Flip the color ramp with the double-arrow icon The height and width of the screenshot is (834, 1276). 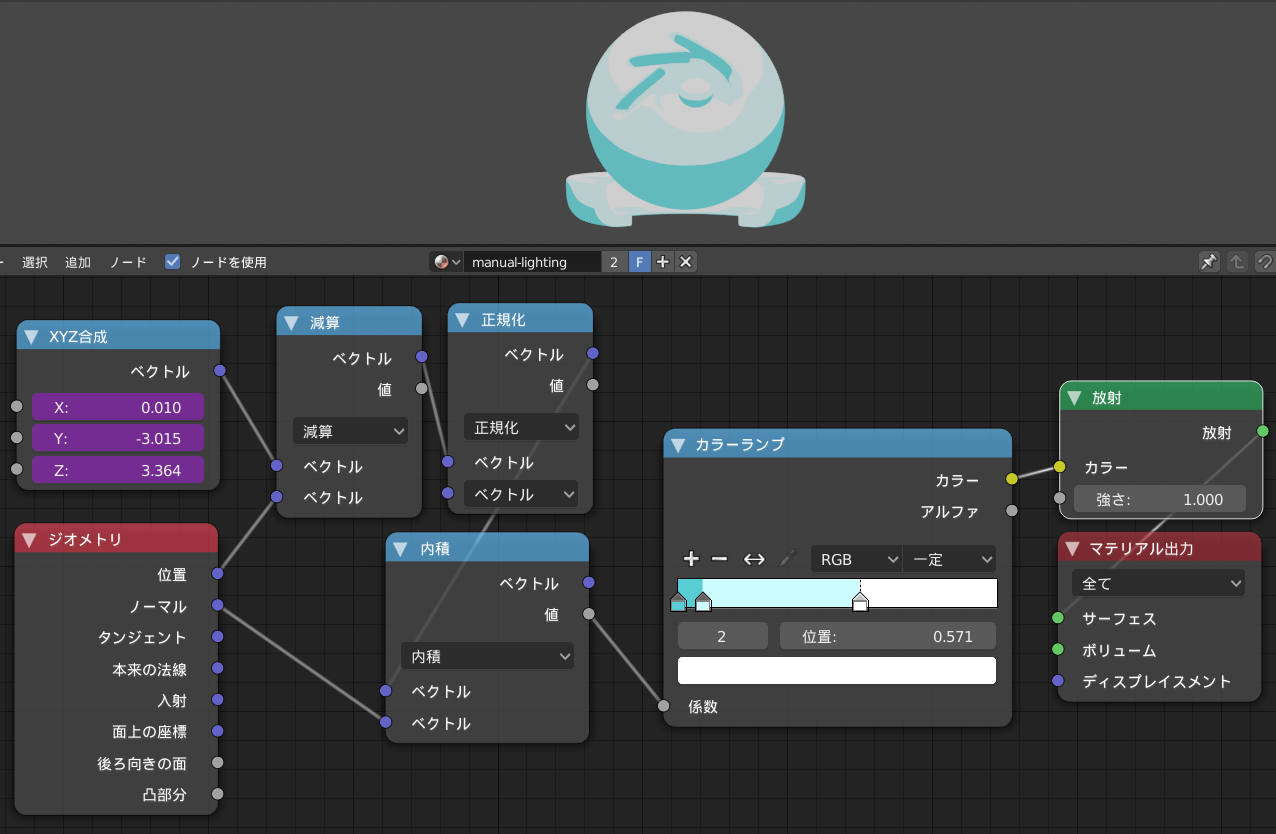point(754,559)
